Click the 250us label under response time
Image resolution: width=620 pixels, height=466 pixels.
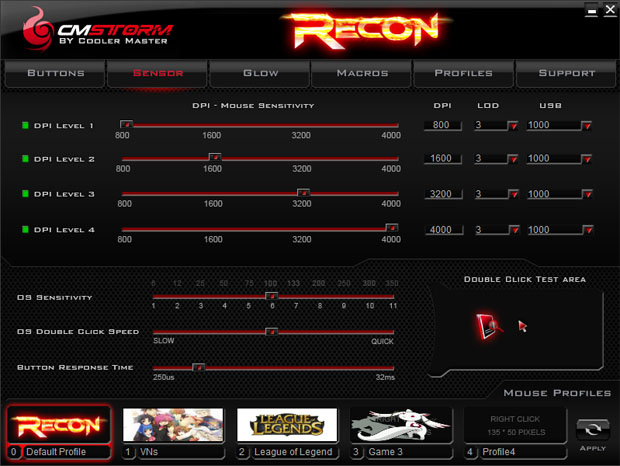[164, 377]
